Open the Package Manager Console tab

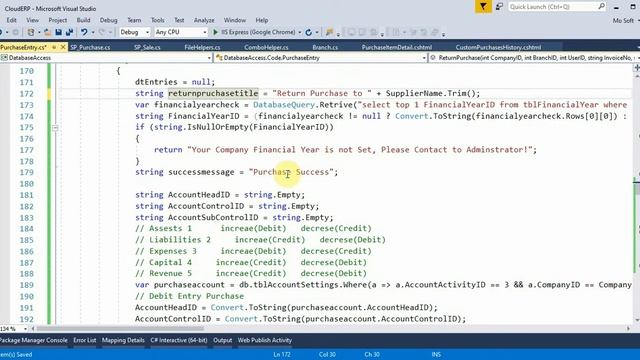pos(34,340)
